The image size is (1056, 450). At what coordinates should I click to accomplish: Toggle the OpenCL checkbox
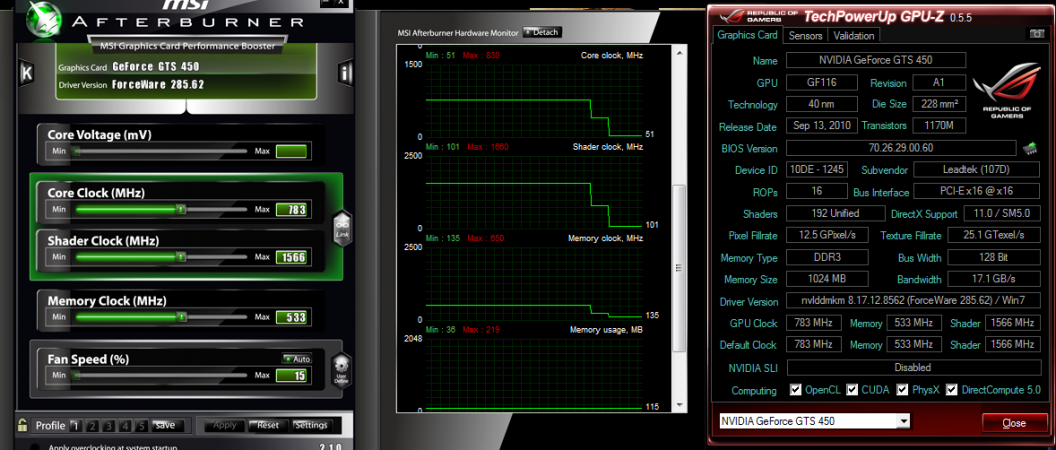795,389
